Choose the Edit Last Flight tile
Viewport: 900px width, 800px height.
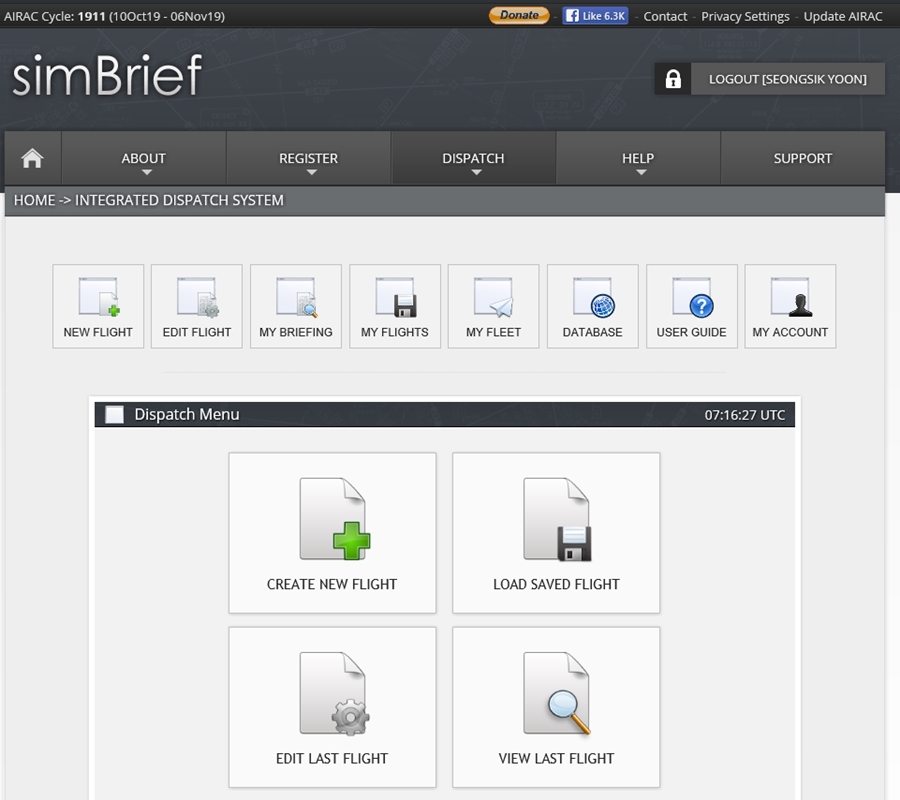pos(332,706)
